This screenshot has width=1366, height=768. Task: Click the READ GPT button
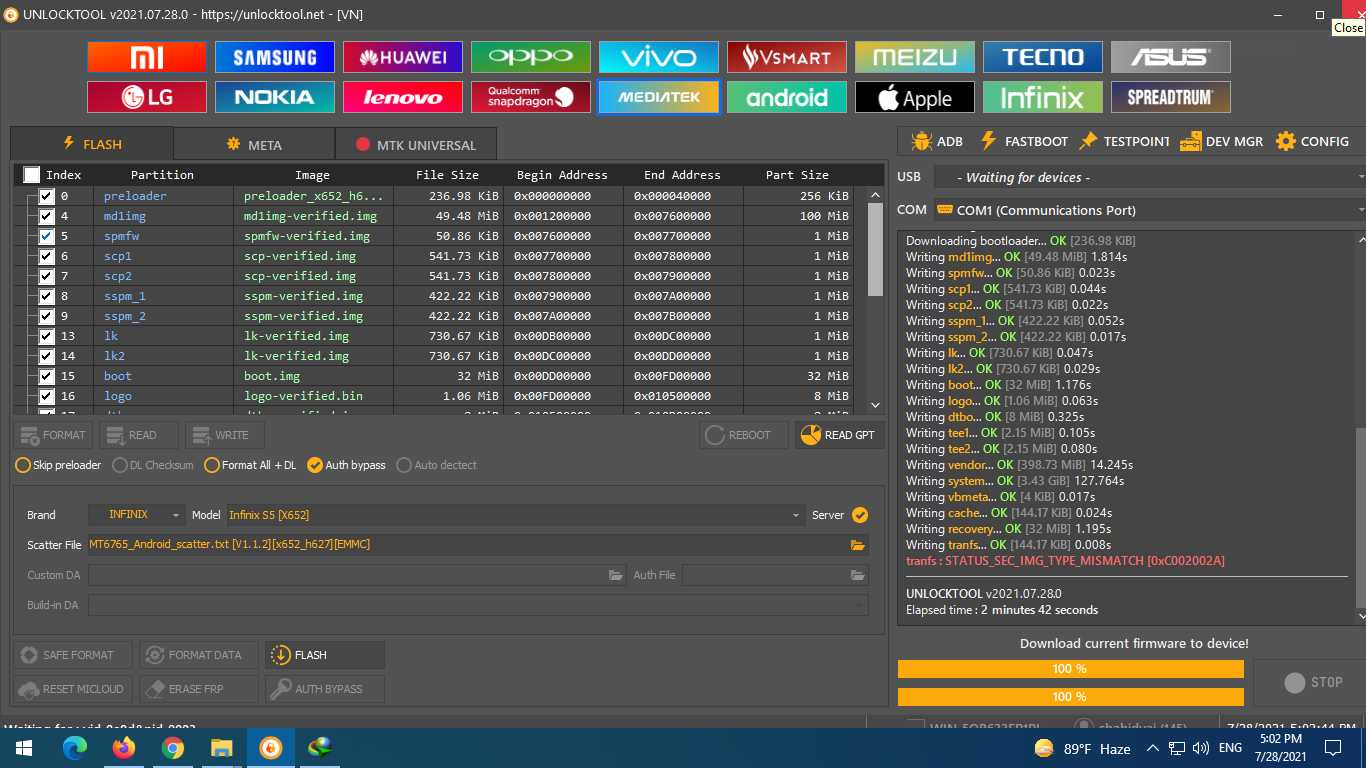coord(840,435)
